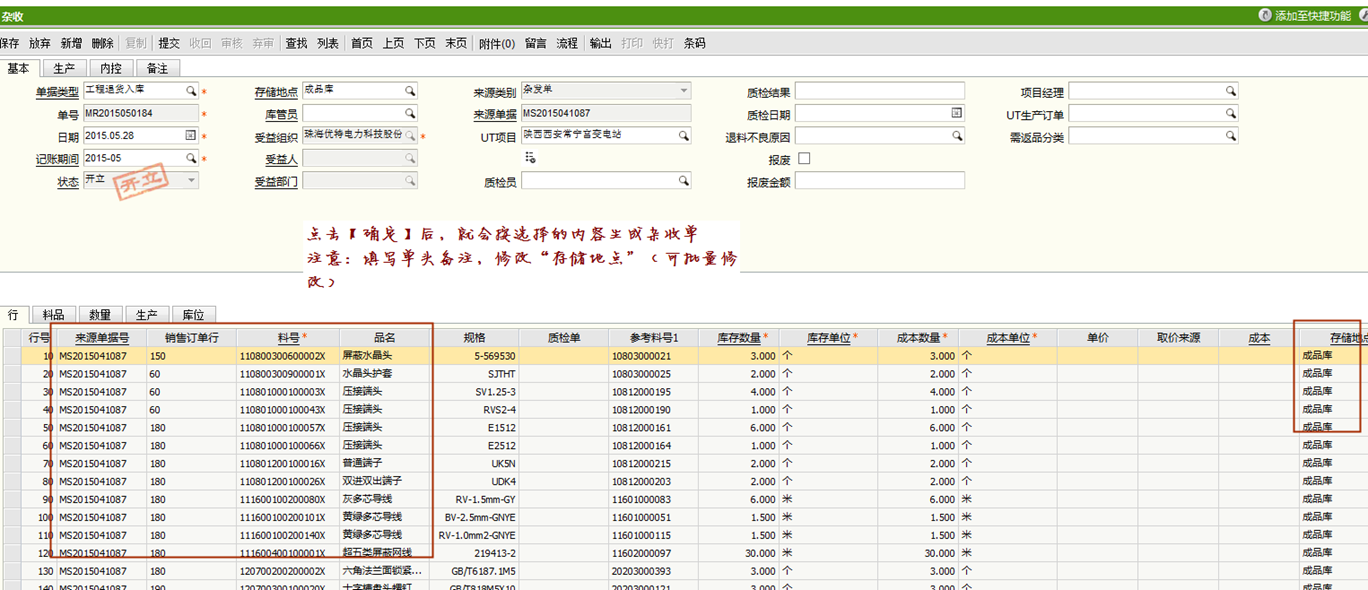Open lookup for 项目经理 field
1368x590 pixels.
1231,92
